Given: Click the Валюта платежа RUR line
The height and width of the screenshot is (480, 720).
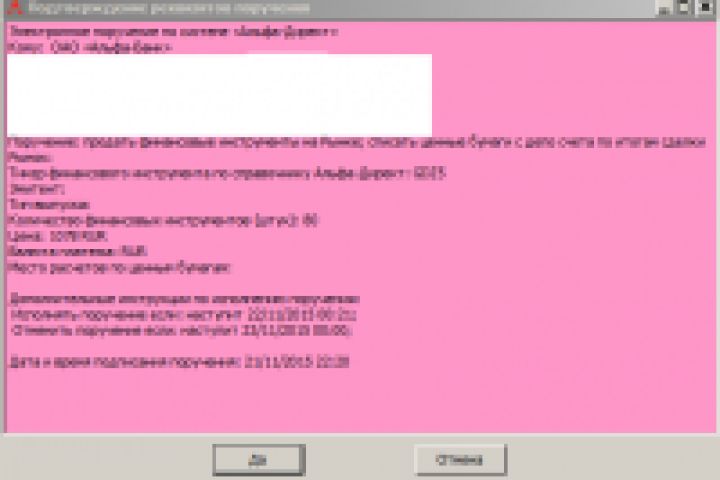Looking at the screenshot, I should (78, 251).
